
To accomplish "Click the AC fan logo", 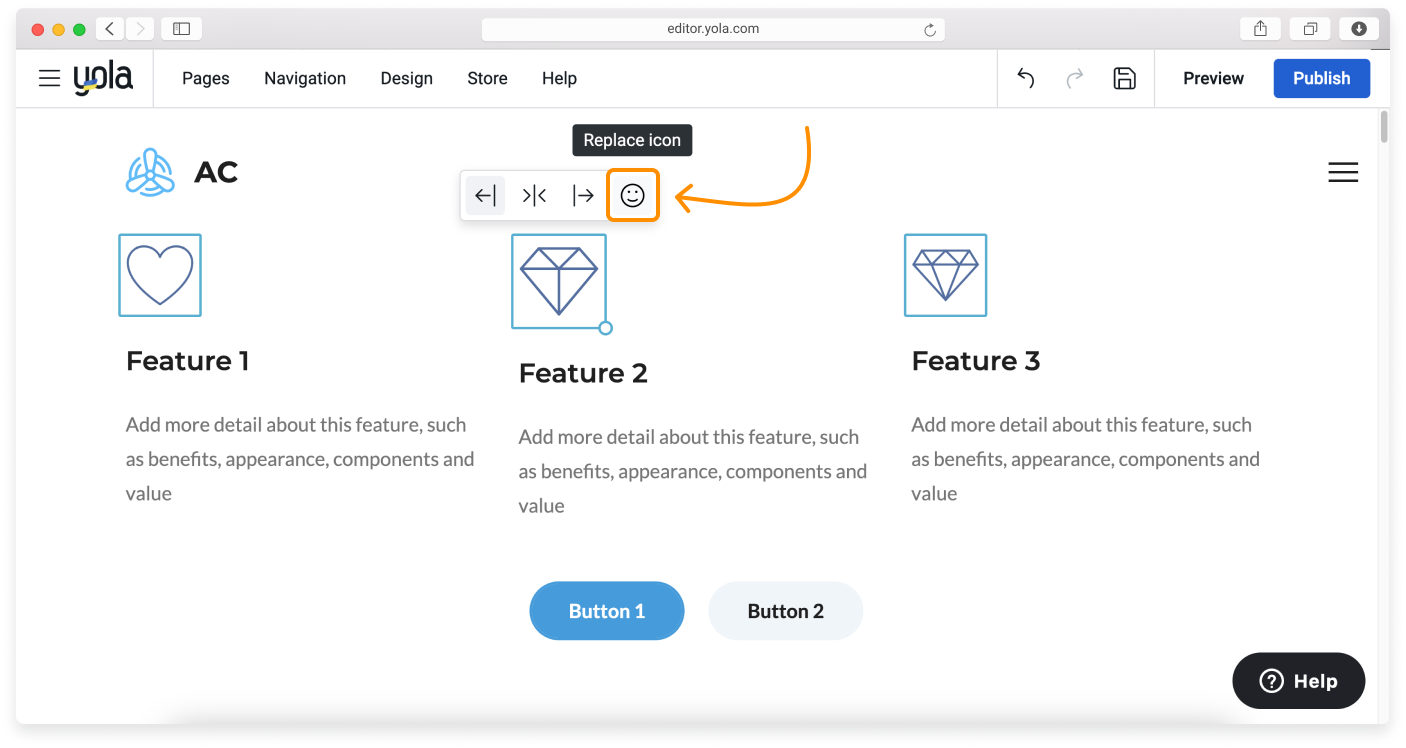I will 150,172.
